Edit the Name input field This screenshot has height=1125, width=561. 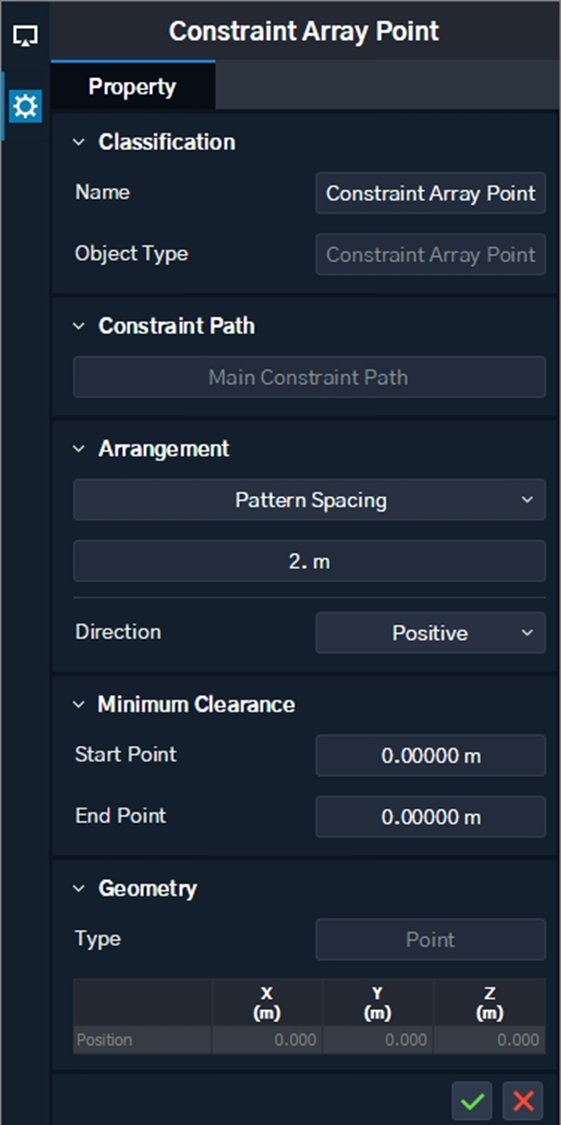(x=430, y=193)
